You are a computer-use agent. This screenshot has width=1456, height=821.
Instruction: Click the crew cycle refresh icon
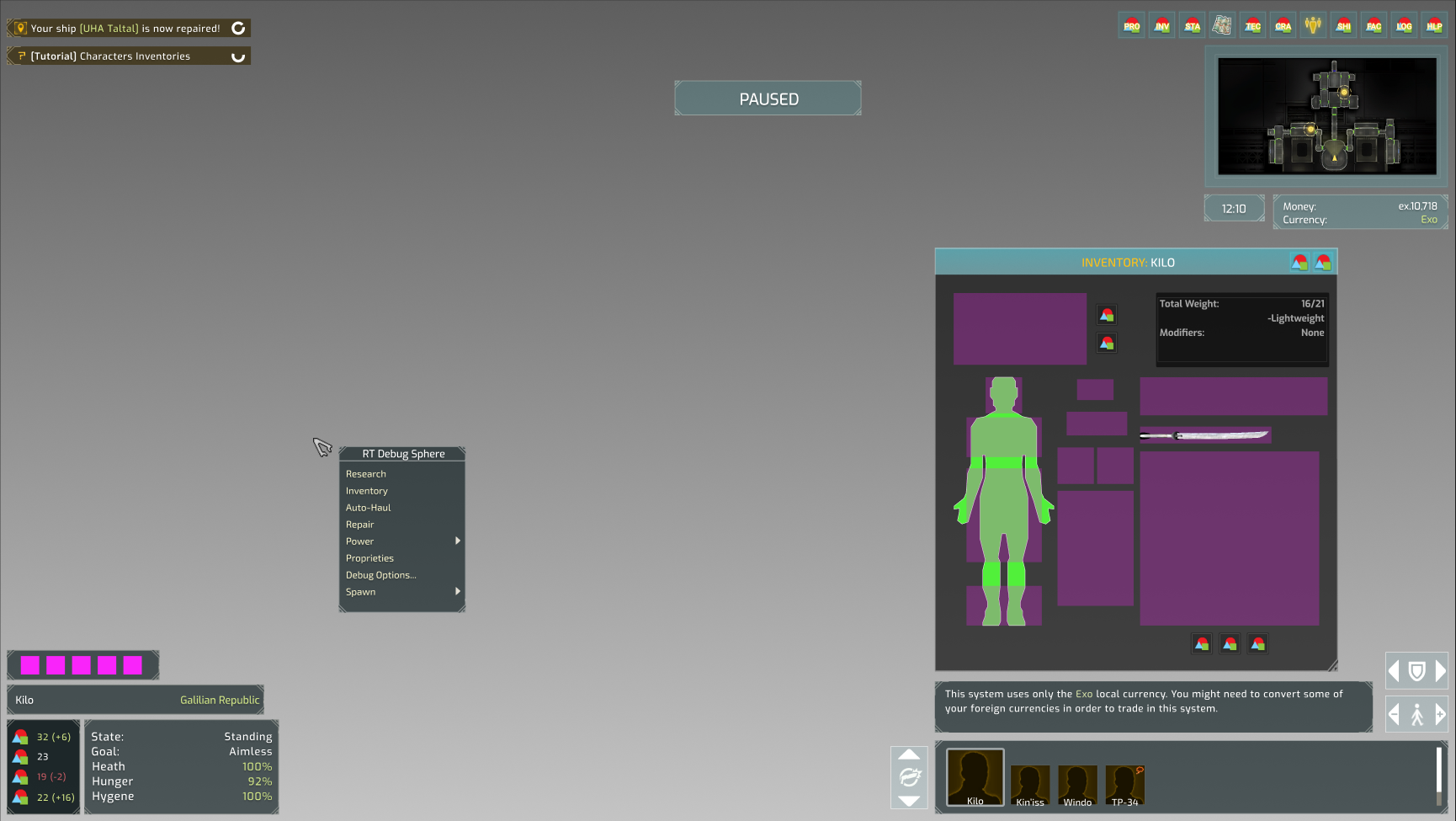[x=909, y=777]
